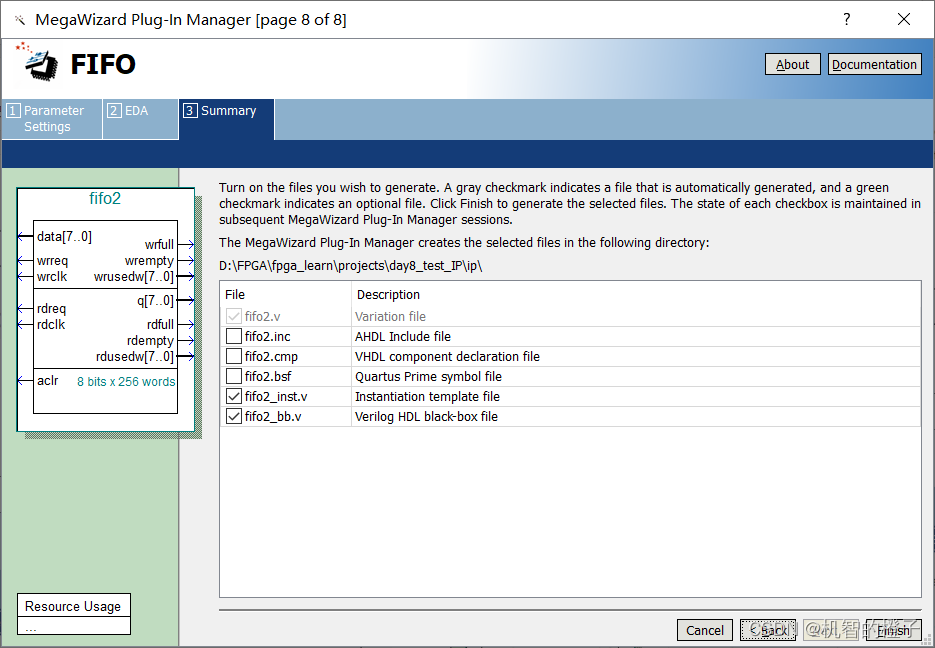The image size is (935, 648).
Task: Click the Description column header
Action: pos(388,294)
